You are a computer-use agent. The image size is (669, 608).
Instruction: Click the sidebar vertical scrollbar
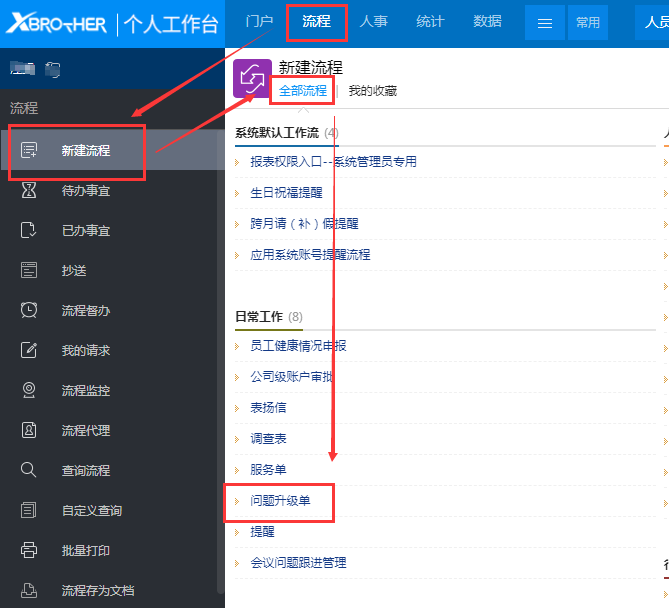[x=221, y=361]
